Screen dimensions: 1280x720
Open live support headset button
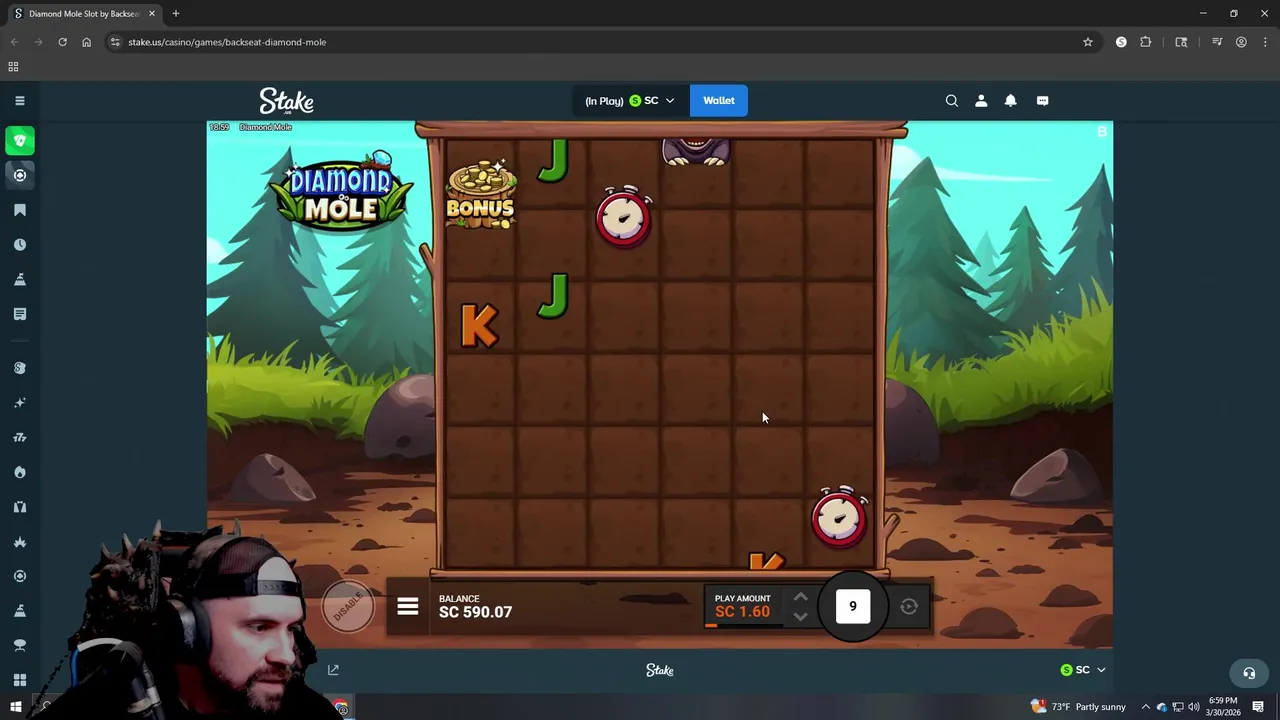pos(1248,673)
